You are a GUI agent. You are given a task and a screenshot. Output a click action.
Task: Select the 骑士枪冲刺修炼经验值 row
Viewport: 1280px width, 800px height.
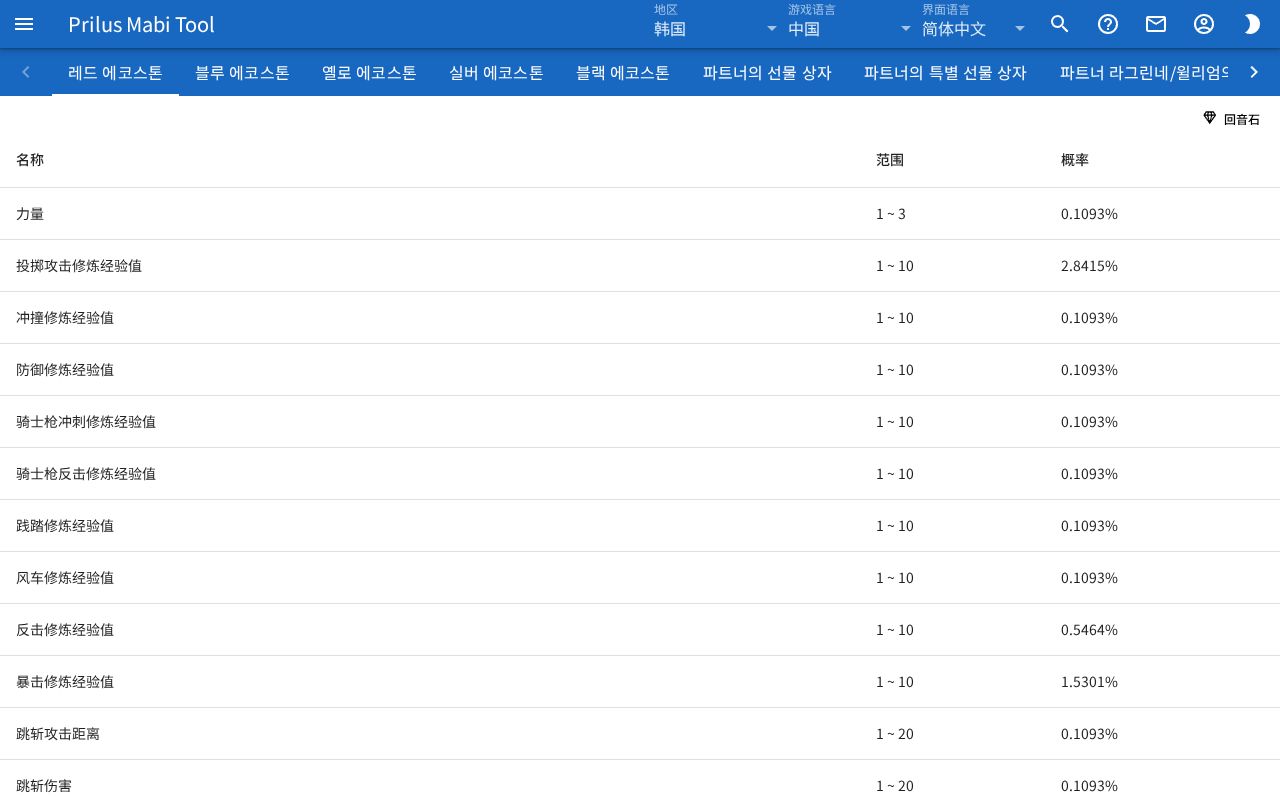coord(640,422)
